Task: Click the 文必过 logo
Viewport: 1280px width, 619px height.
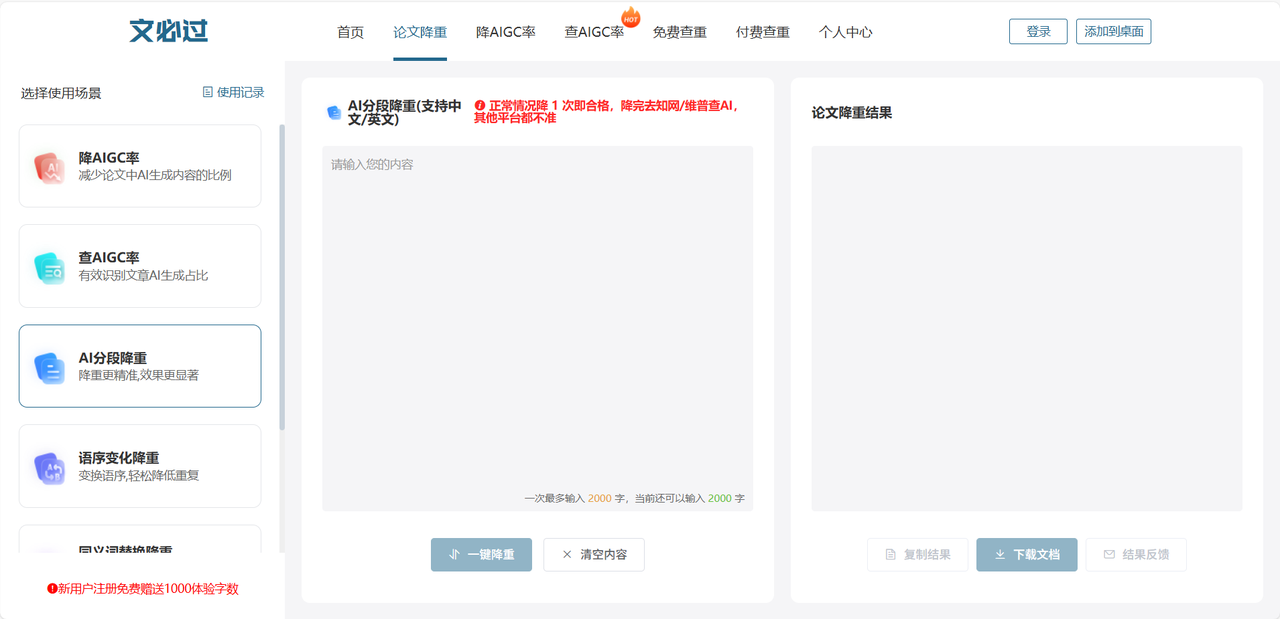Action: 169,31
